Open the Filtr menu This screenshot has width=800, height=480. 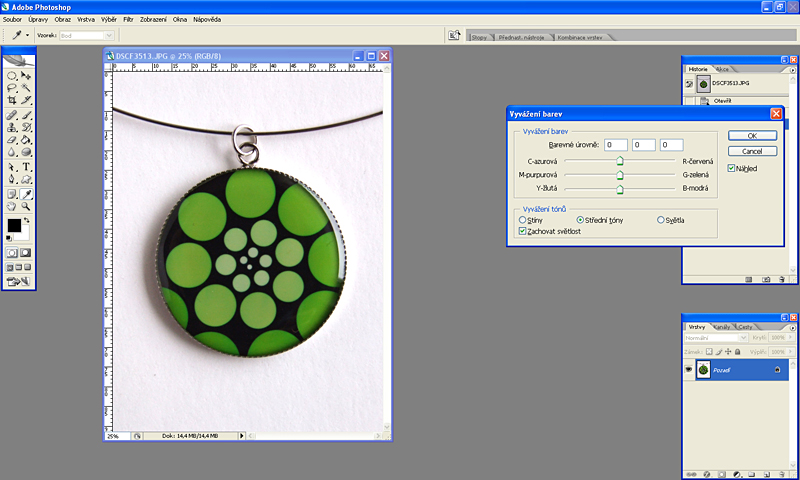pyautogui.click(x=128, y=19)
